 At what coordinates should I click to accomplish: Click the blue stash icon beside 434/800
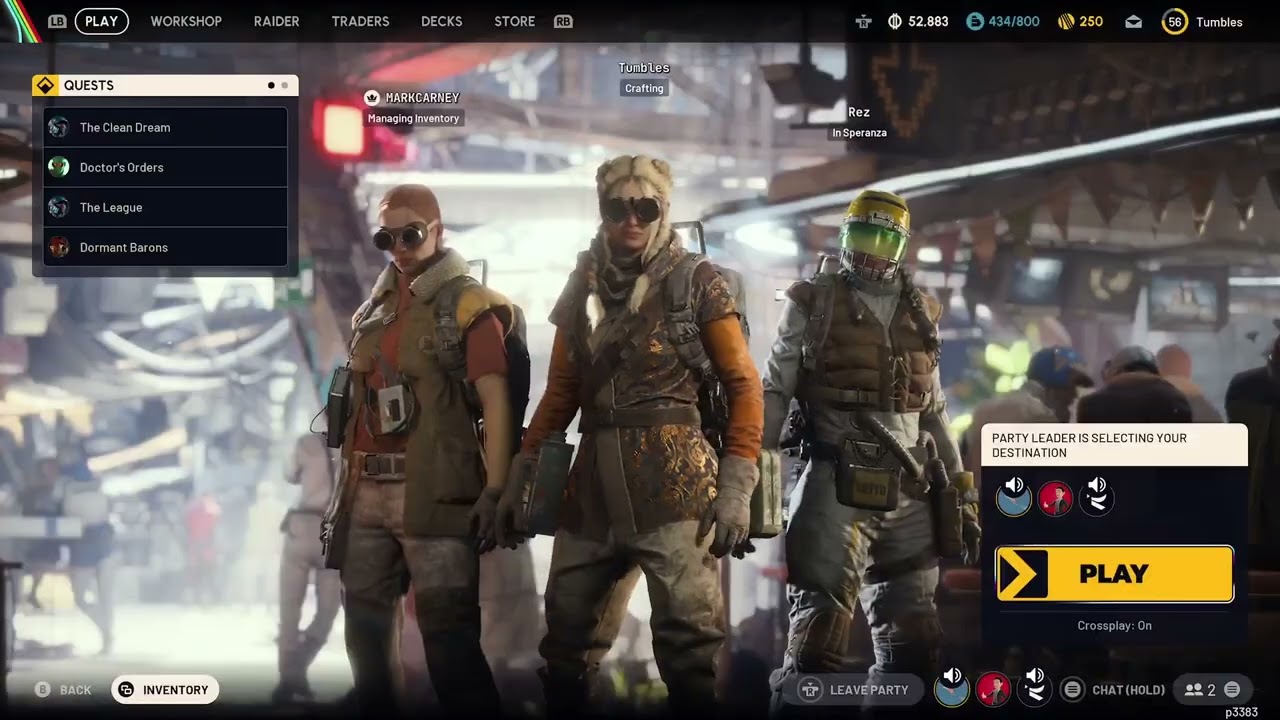pos(975,21)
